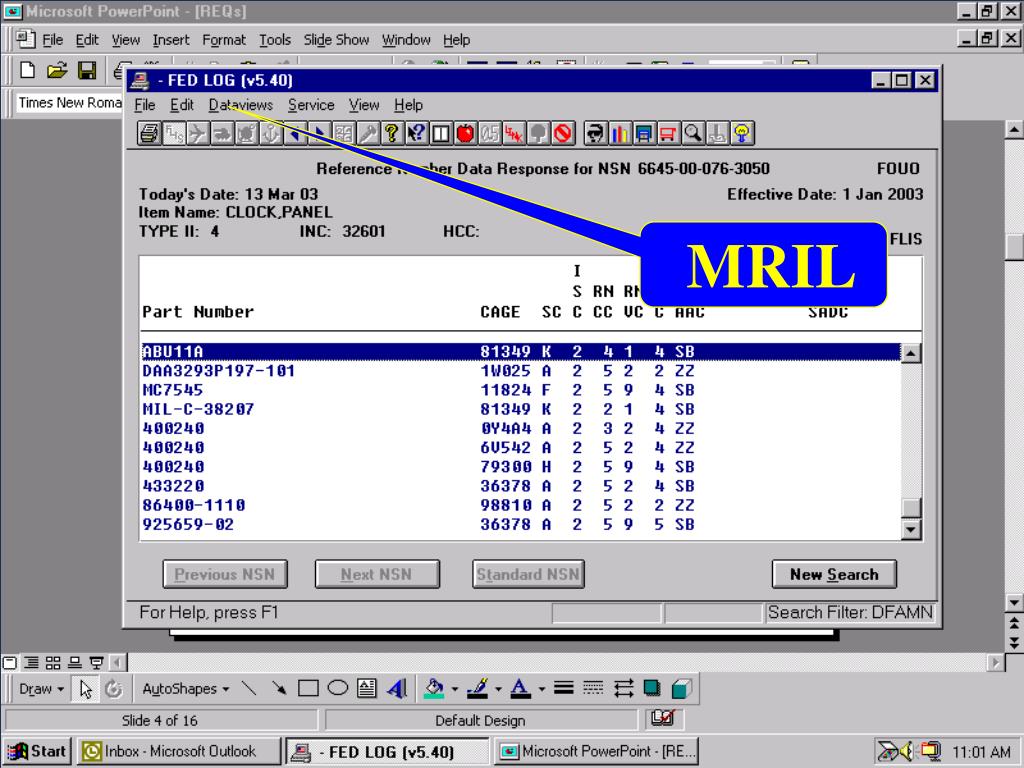Open PowerPoint's Slide Show menu
This screenshot has width=1024, height=768.
pos(336,40)
